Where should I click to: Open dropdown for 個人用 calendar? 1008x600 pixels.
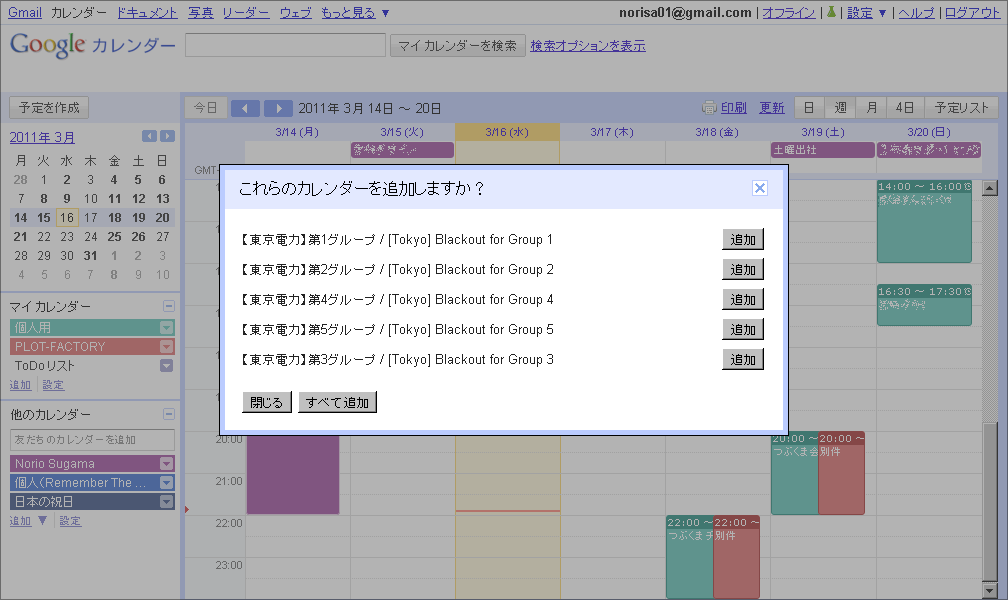pos(166,327)
